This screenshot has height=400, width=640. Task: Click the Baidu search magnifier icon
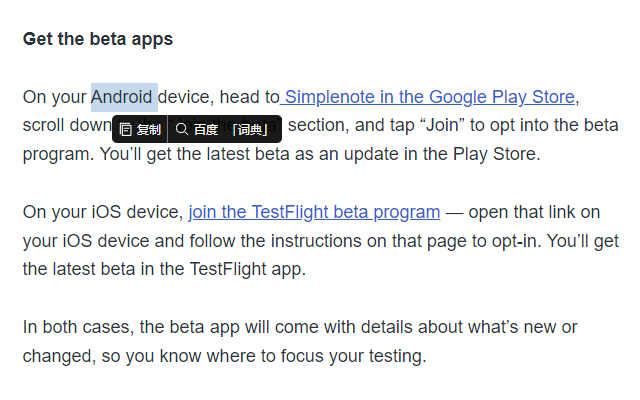click(181, 129)
